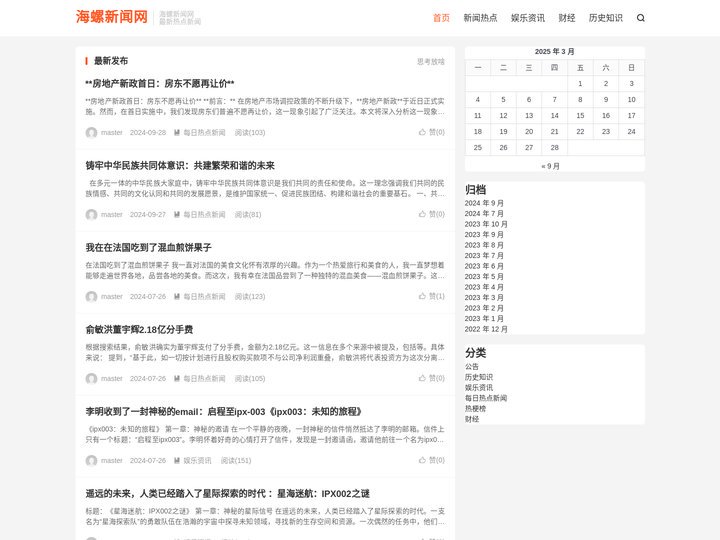Like the 混血煎饼果子 post with 赞(1)
This screenshot has height=540, width=720.
coord(432,296)
